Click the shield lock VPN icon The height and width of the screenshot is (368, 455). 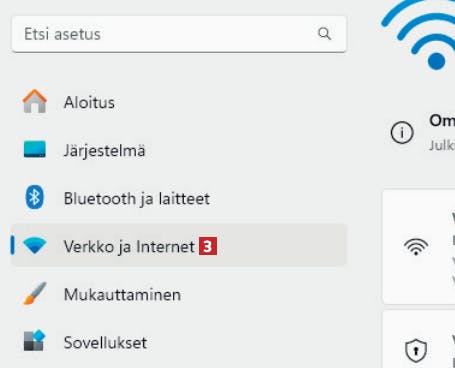tap(416, 351)
